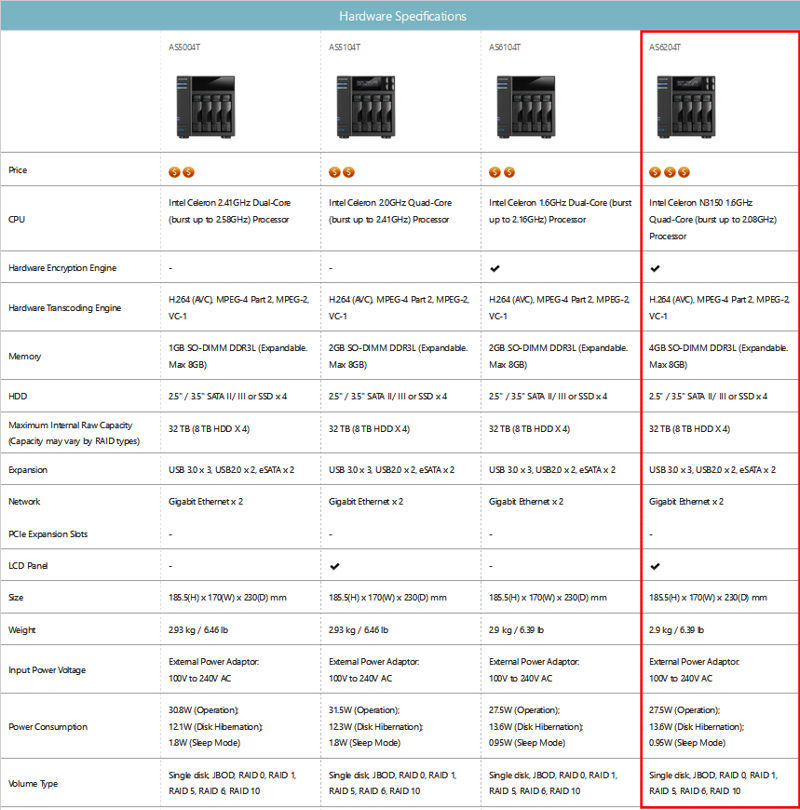Click AS6104T 32 TB capacity cell

529,429
